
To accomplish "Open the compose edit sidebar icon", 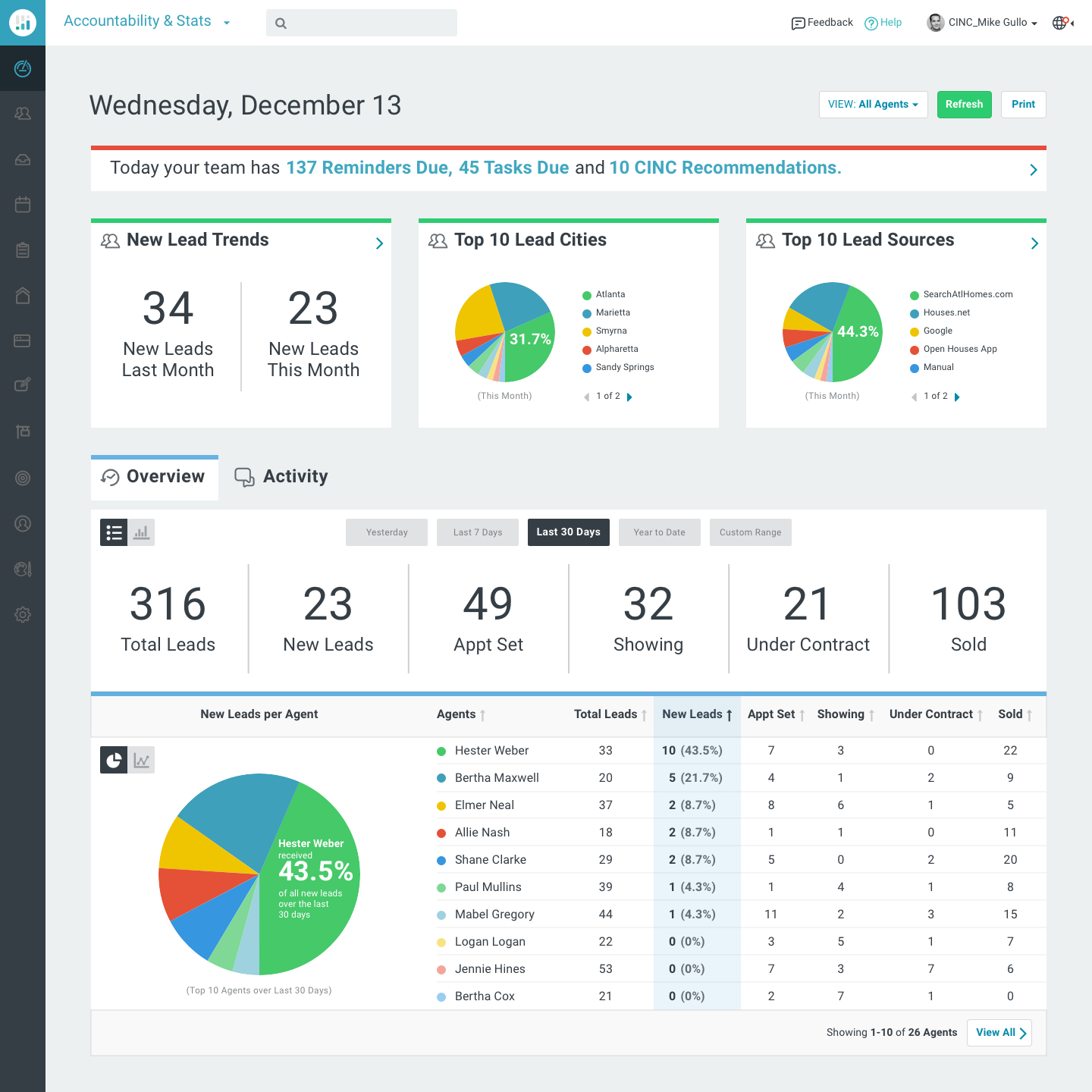I will 23,385.
